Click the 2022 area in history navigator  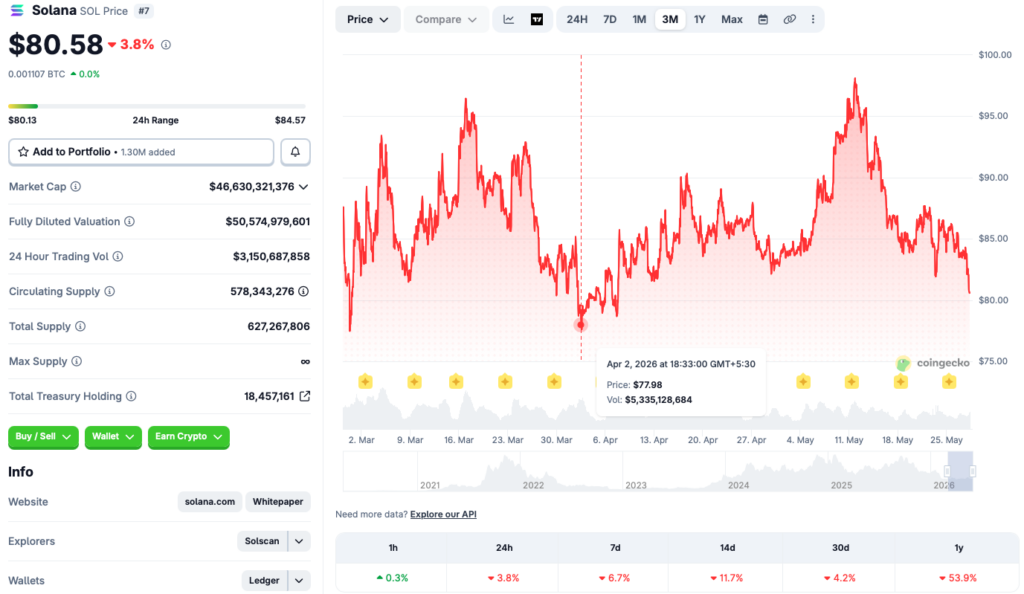533,485
